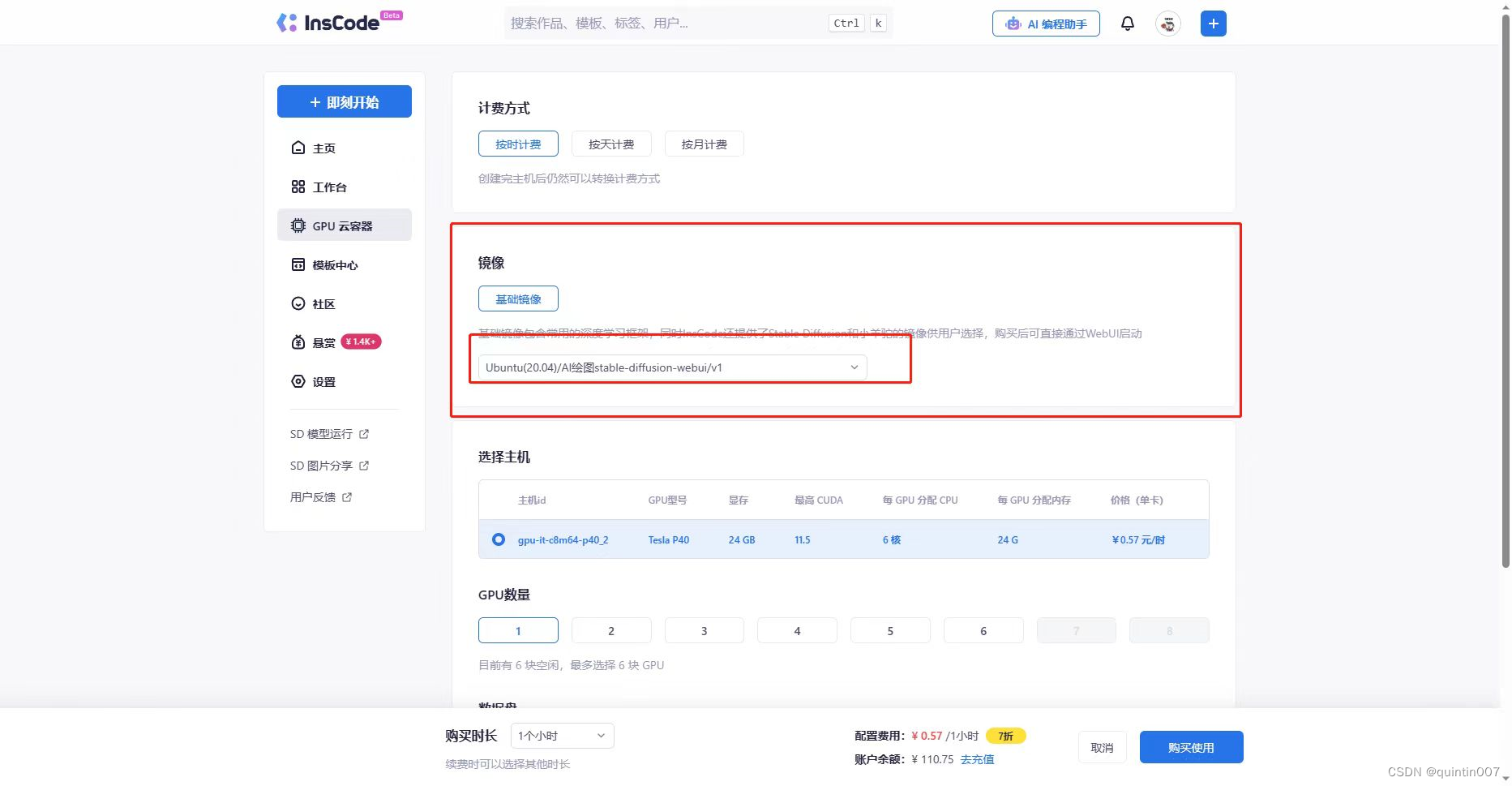Click the 24 G allocated memory cell
1512x786 pixels.
click(x=1008, y=539)
